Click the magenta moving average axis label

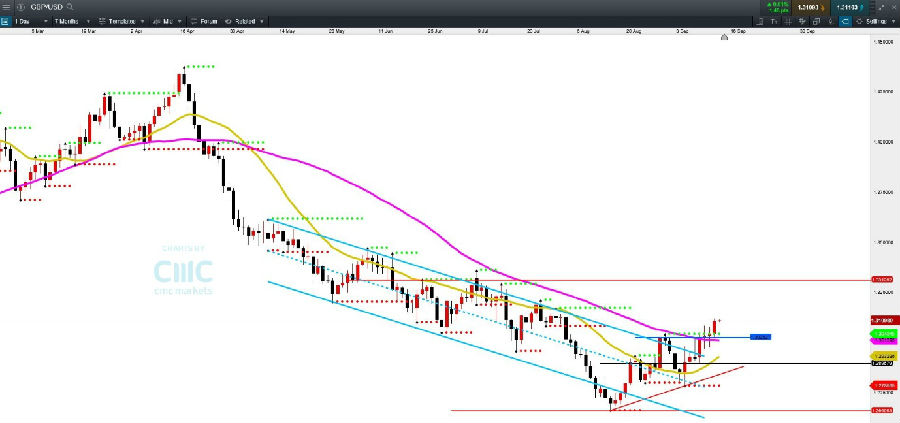tap(884, 340)
